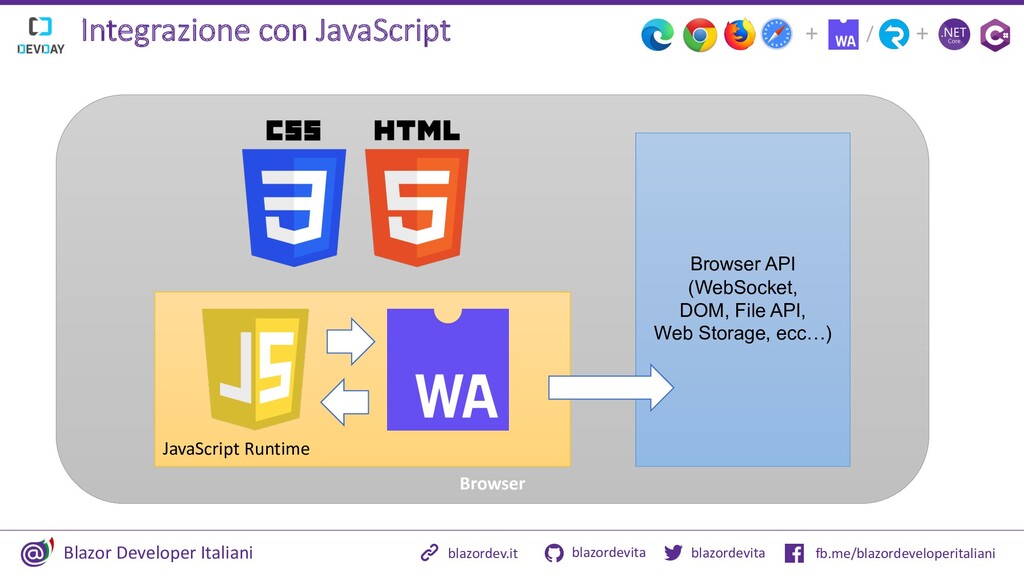The height and width of the screenshot is (576, 1024).
Task: Click the .NET Core round icon
Action: tap(954, 34)
